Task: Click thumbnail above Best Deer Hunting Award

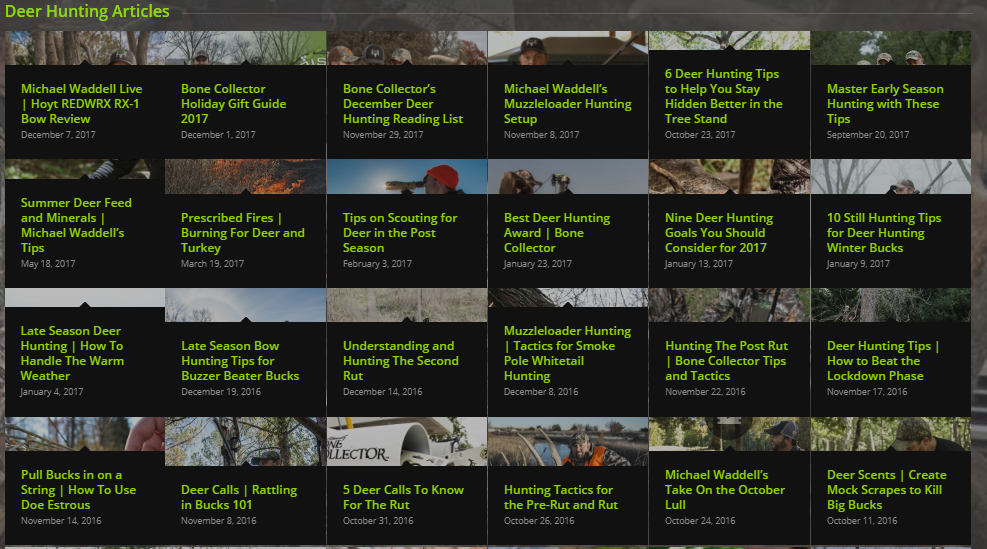Action: click(x=568, y=176)
